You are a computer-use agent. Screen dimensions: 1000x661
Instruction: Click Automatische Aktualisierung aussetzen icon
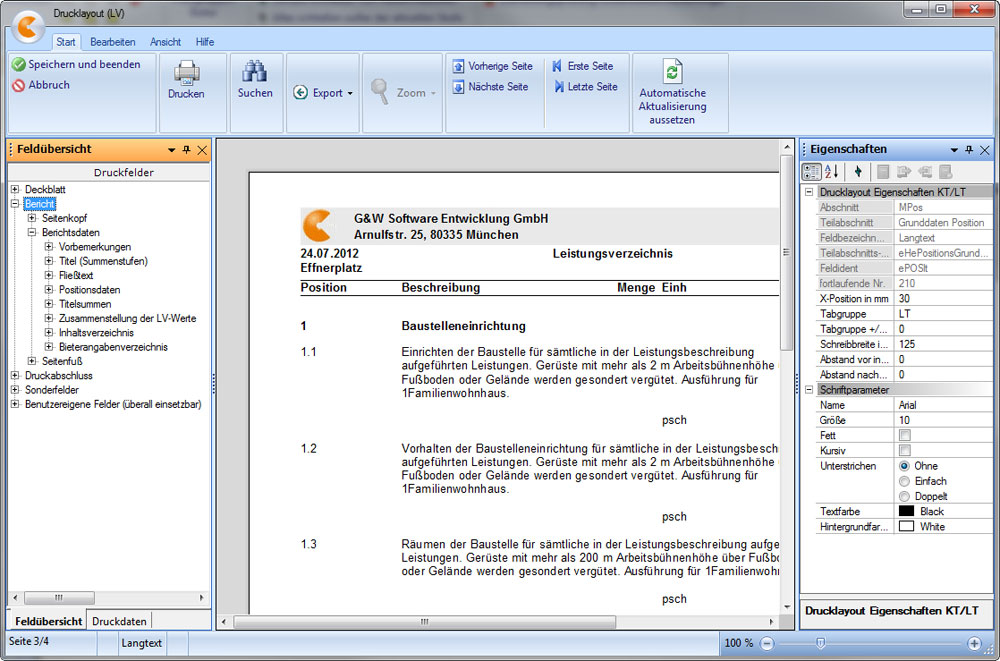672,72
